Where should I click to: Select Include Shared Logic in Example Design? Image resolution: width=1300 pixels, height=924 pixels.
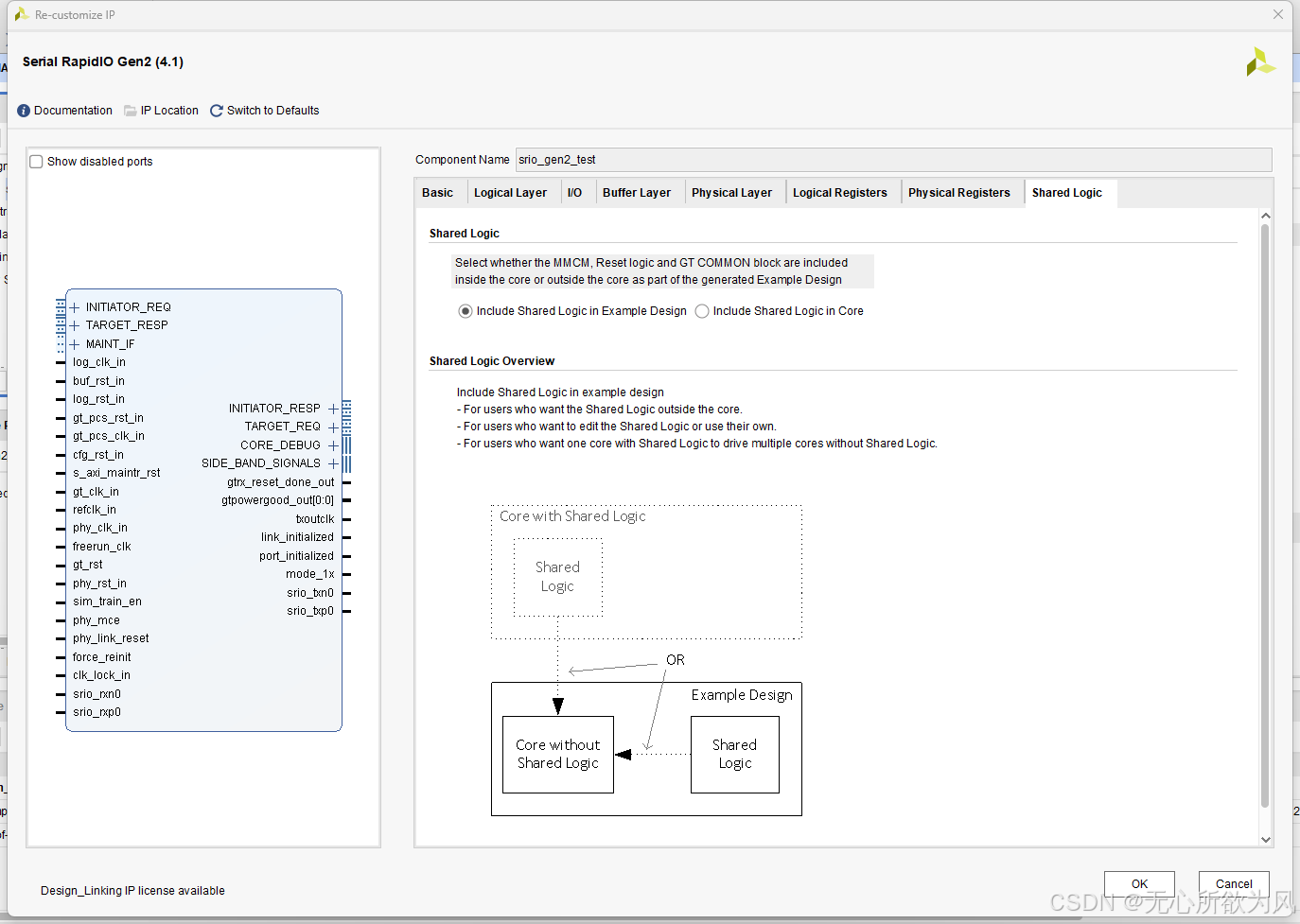[x=465, y=310]
